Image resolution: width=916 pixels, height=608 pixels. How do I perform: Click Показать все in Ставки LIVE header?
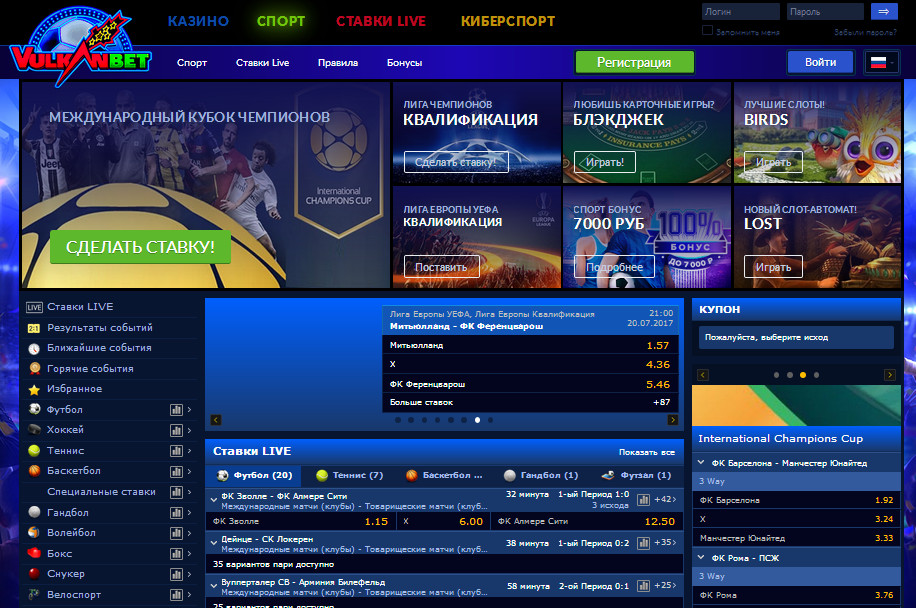pos(647,452)
